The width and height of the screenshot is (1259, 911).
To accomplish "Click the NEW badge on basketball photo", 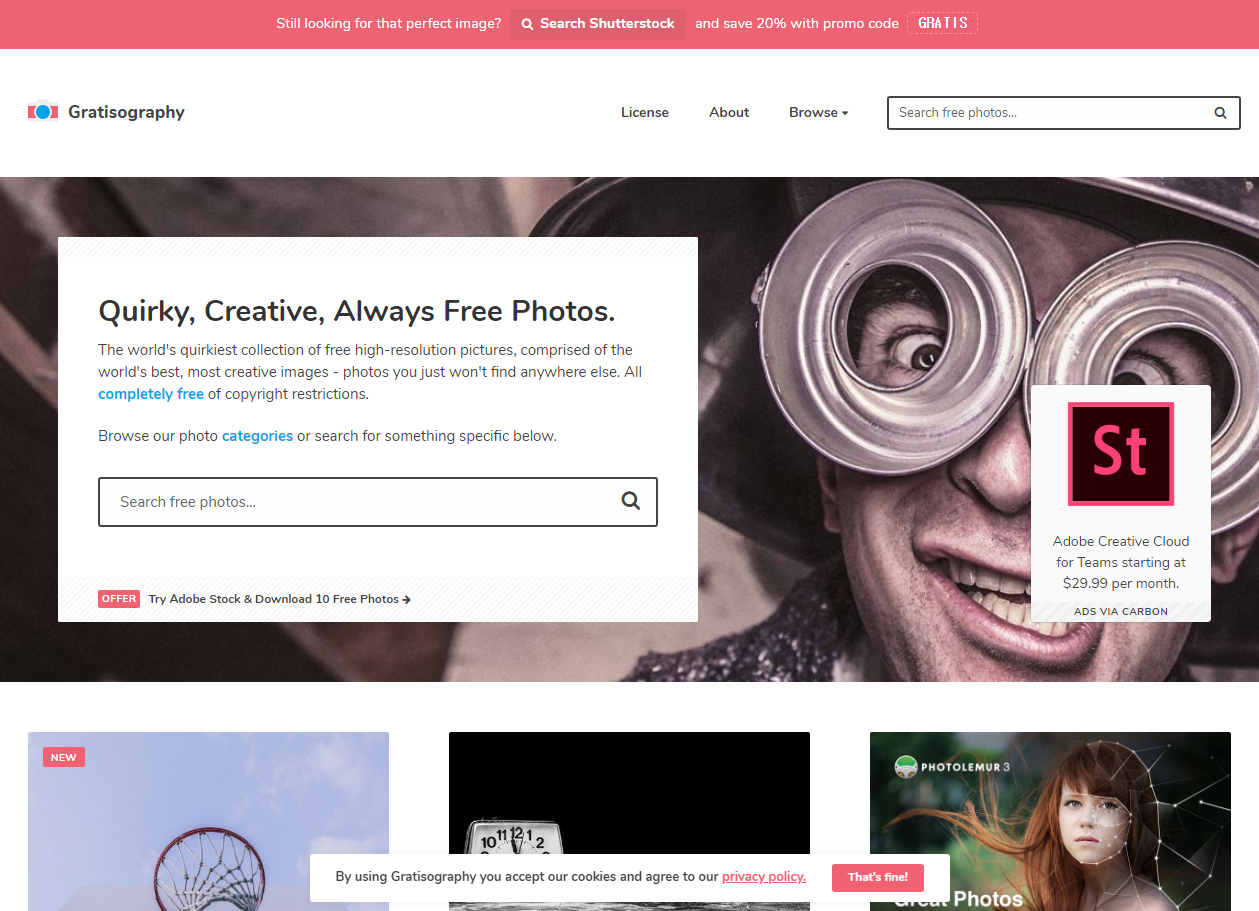I will [x=64, y=757].
